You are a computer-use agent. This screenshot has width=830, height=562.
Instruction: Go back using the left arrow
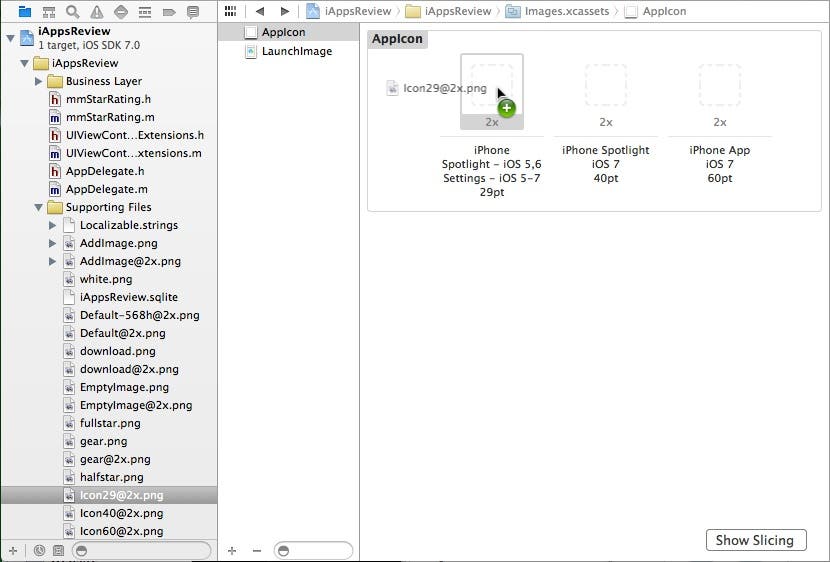pyautogui.click(x=260, y=11)
